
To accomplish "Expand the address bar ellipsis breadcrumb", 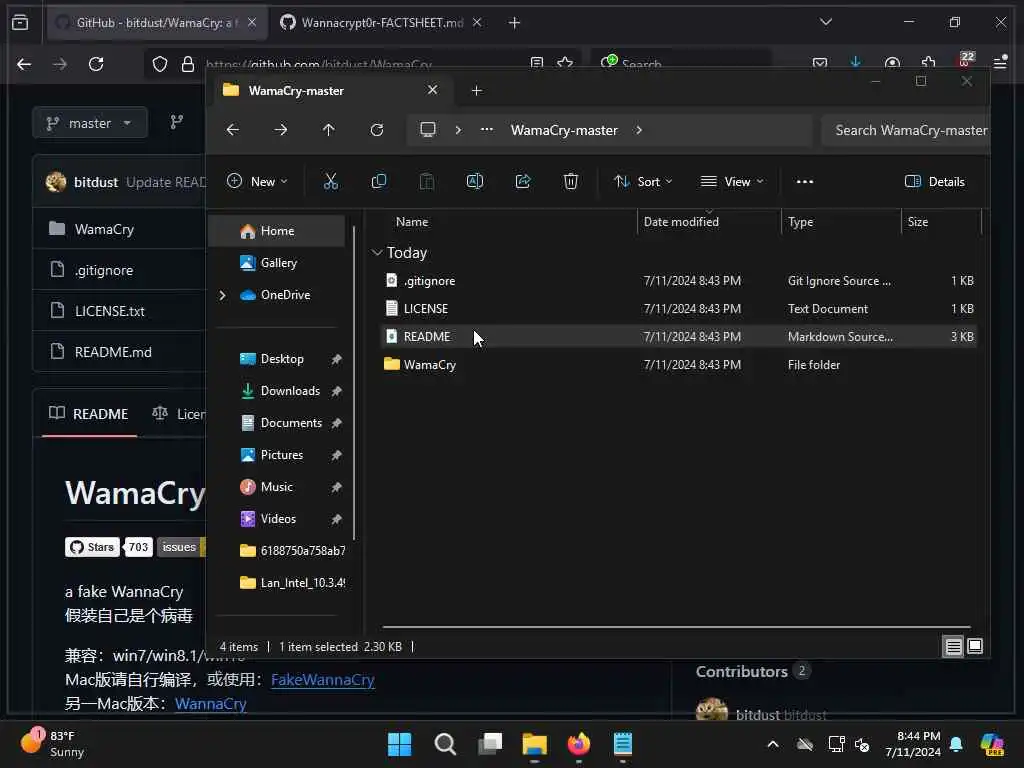I will pos(487,129).
